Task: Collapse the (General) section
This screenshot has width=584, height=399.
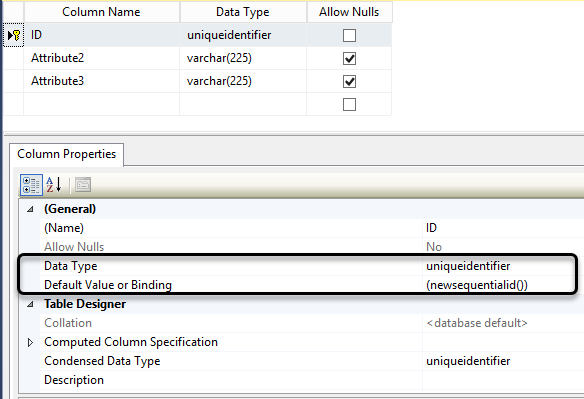Action: point(30,209)
